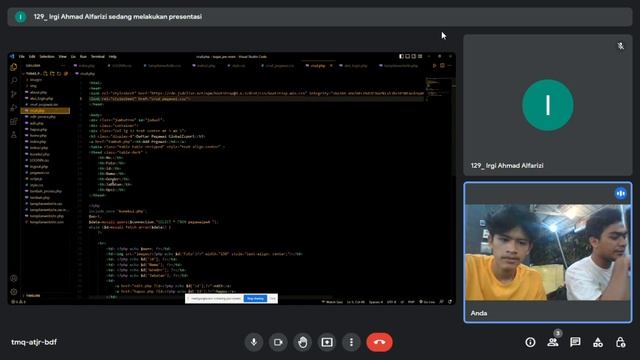Toggle the bottom panel layout icon
Image resolution: width=640 pixels, height=360 pixels.
[x=407, y=56]
